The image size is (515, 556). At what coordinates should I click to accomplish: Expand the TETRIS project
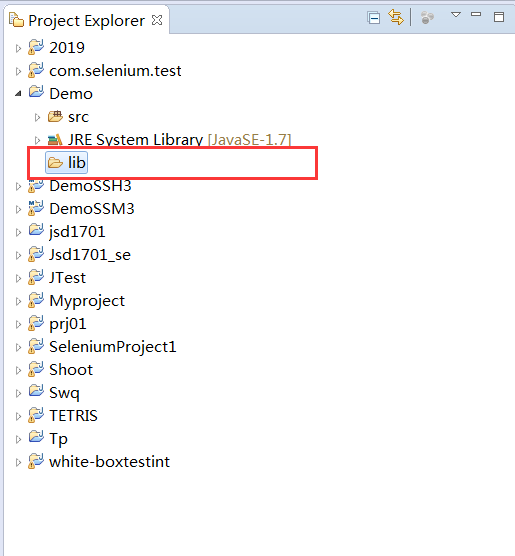click(18, 416)
